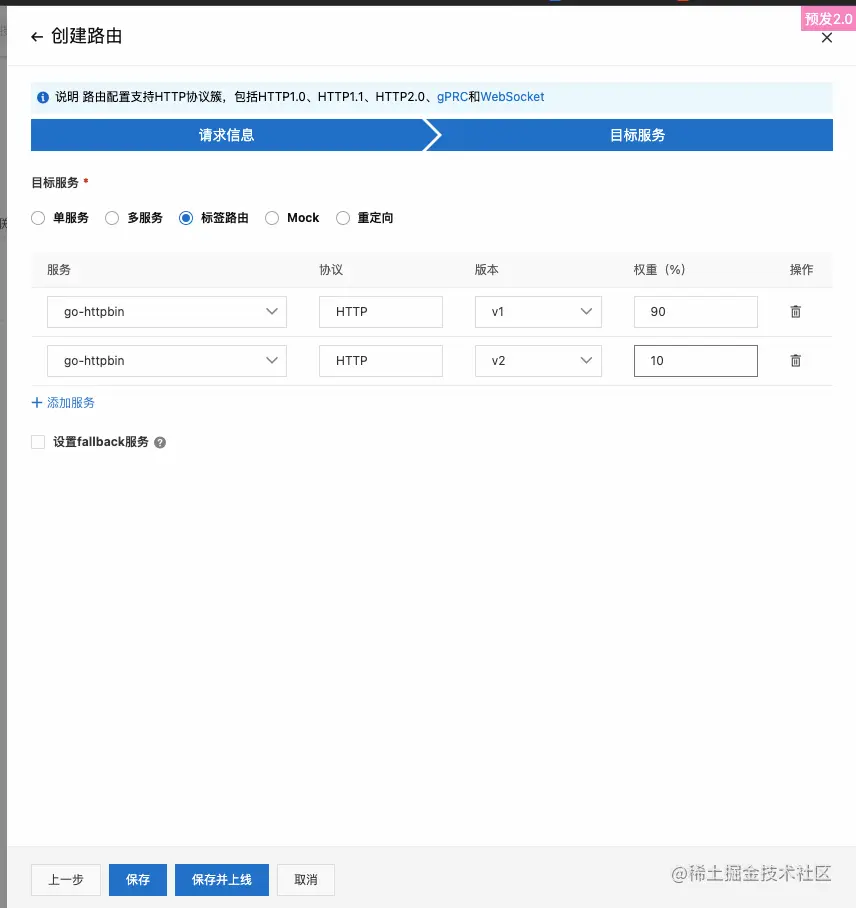Open the go-httpbin service dropdown in v2 row
The image size is (856, 908).
167,361
